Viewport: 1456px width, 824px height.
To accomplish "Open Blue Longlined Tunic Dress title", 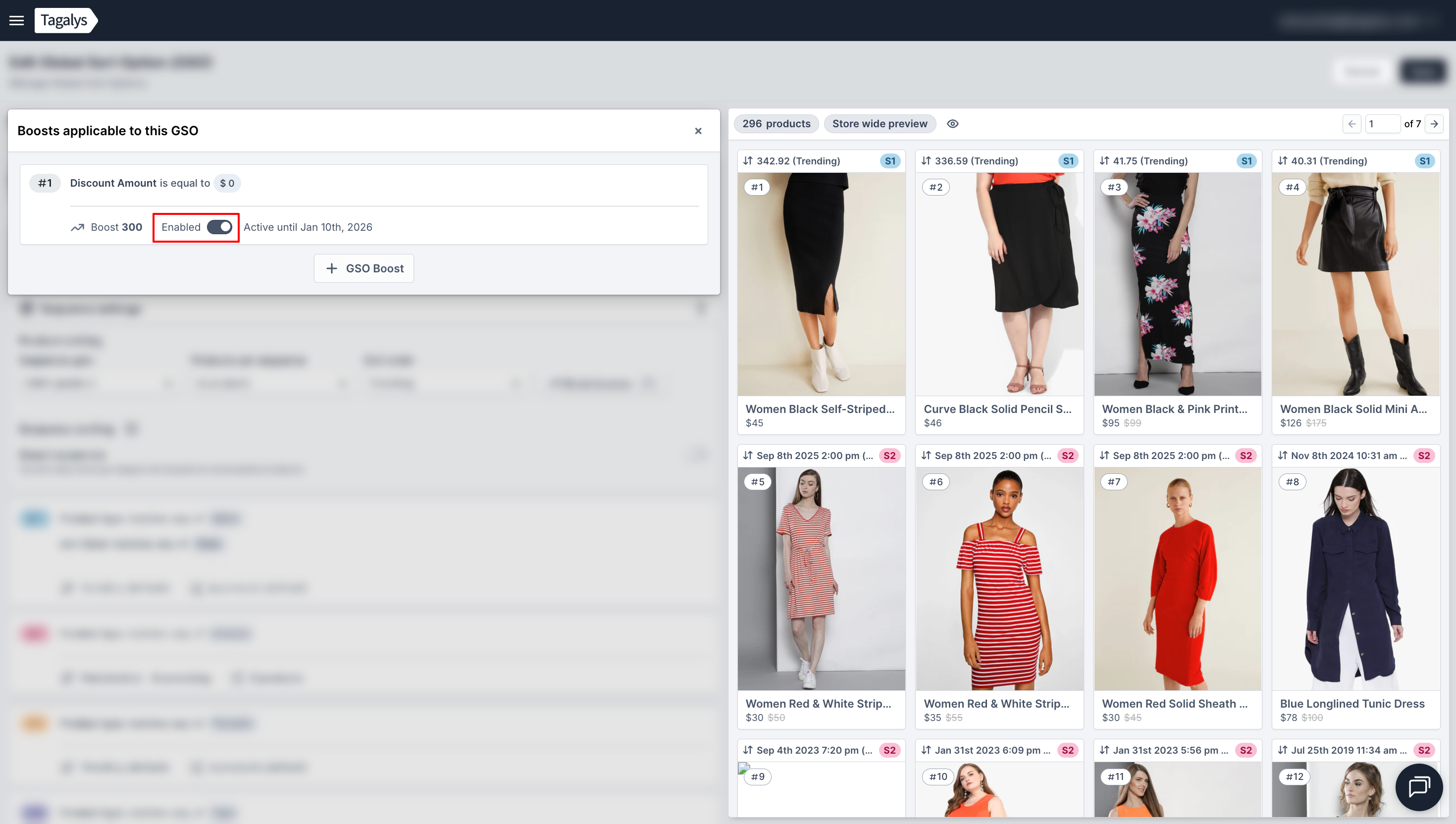I will click(1352, 704).
